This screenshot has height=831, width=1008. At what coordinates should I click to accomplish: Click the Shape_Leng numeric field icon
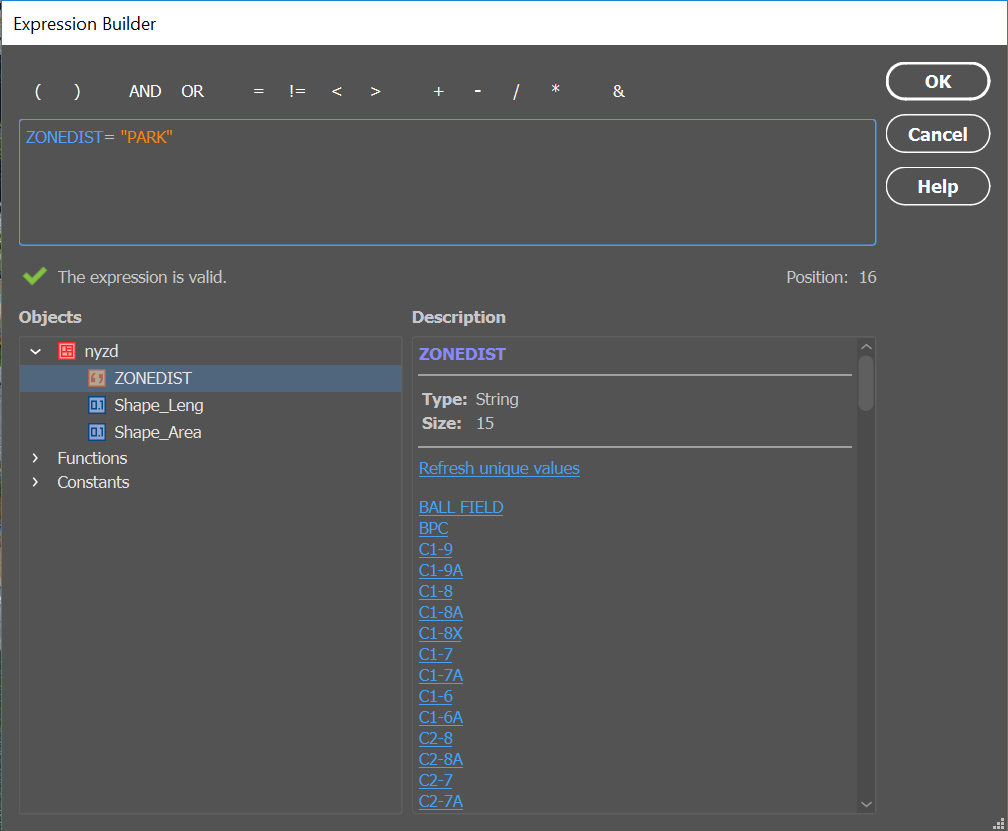pos(97,406)
